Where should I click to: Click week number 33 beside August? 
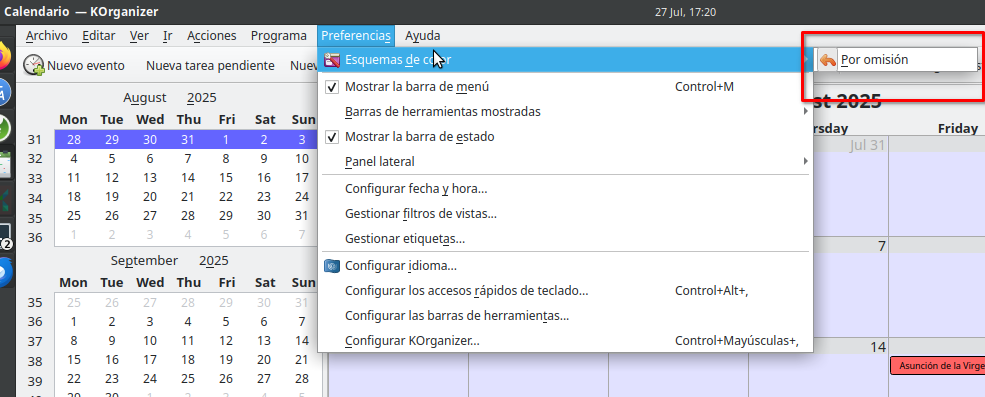pos(35,178)
